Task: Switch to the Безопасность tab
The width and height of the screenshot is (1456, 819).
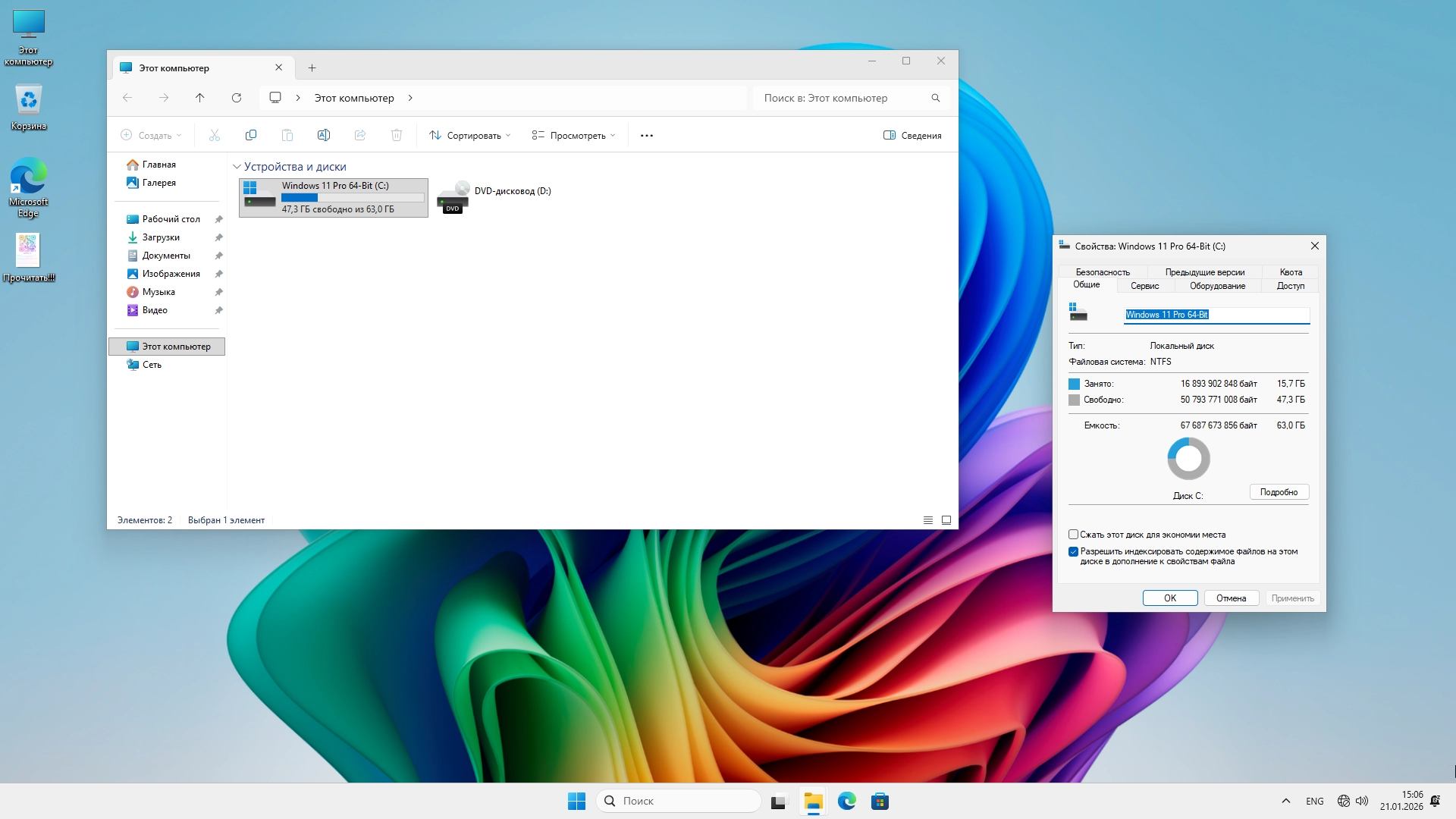Action: [x=1103, y=272]
